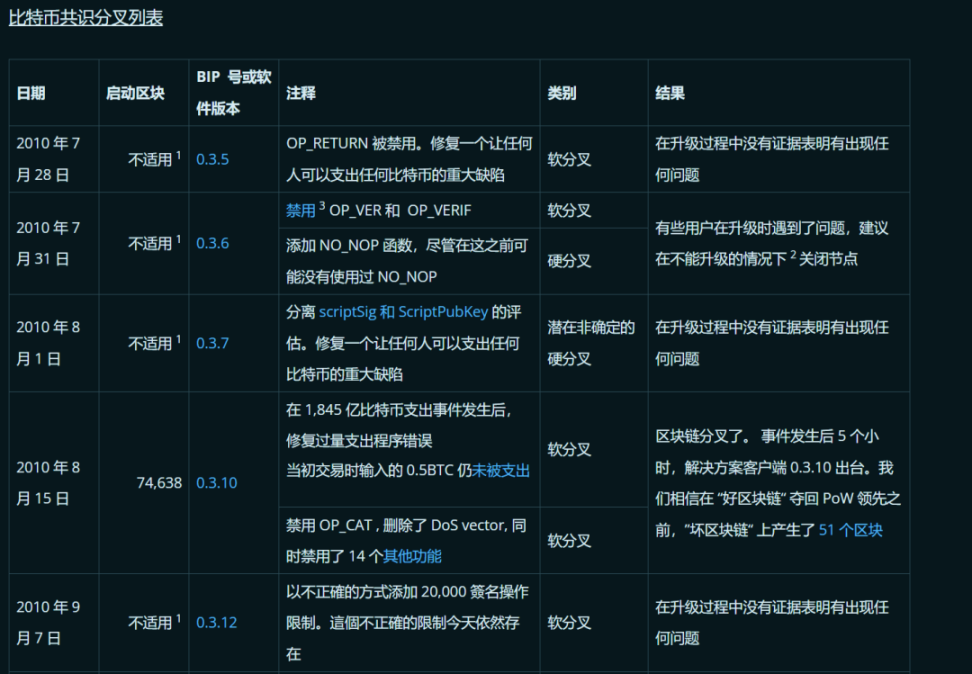
Task: Follow the scriptSig 和 ScriptPubKey link
Action: click(x=404, y=312)
